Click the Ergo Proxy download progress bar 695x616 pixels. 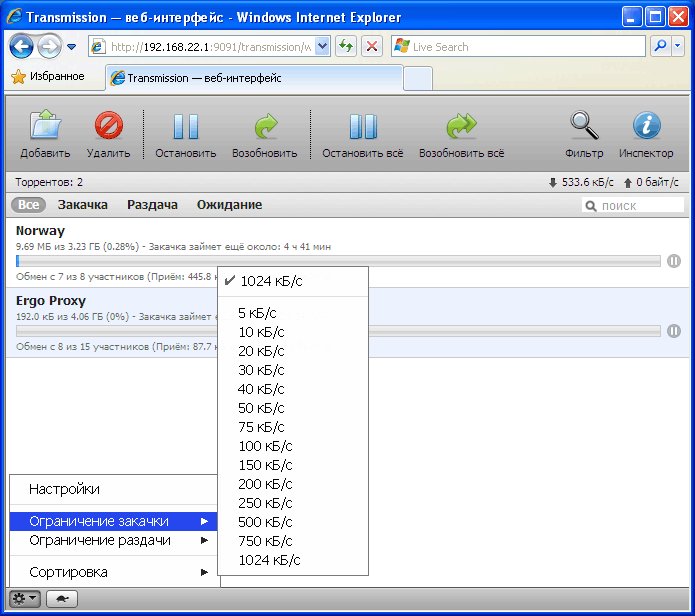pyautogui.click(x=338, y=331)
